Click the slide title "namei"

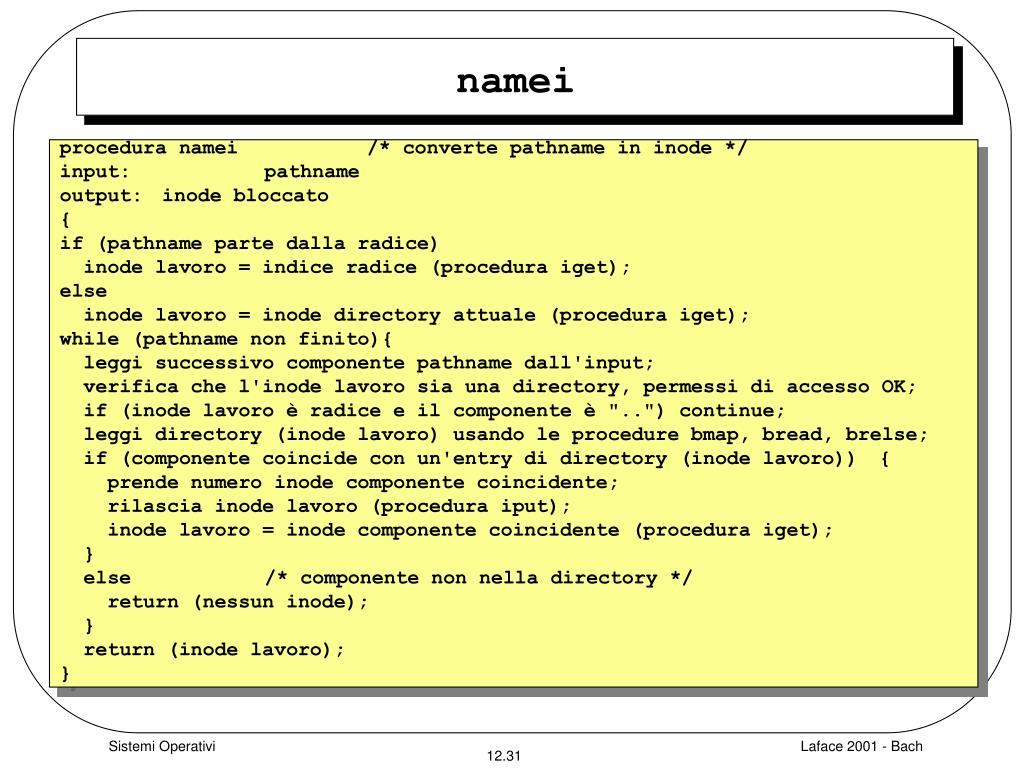pyautogui.click(x=515, y=82)
